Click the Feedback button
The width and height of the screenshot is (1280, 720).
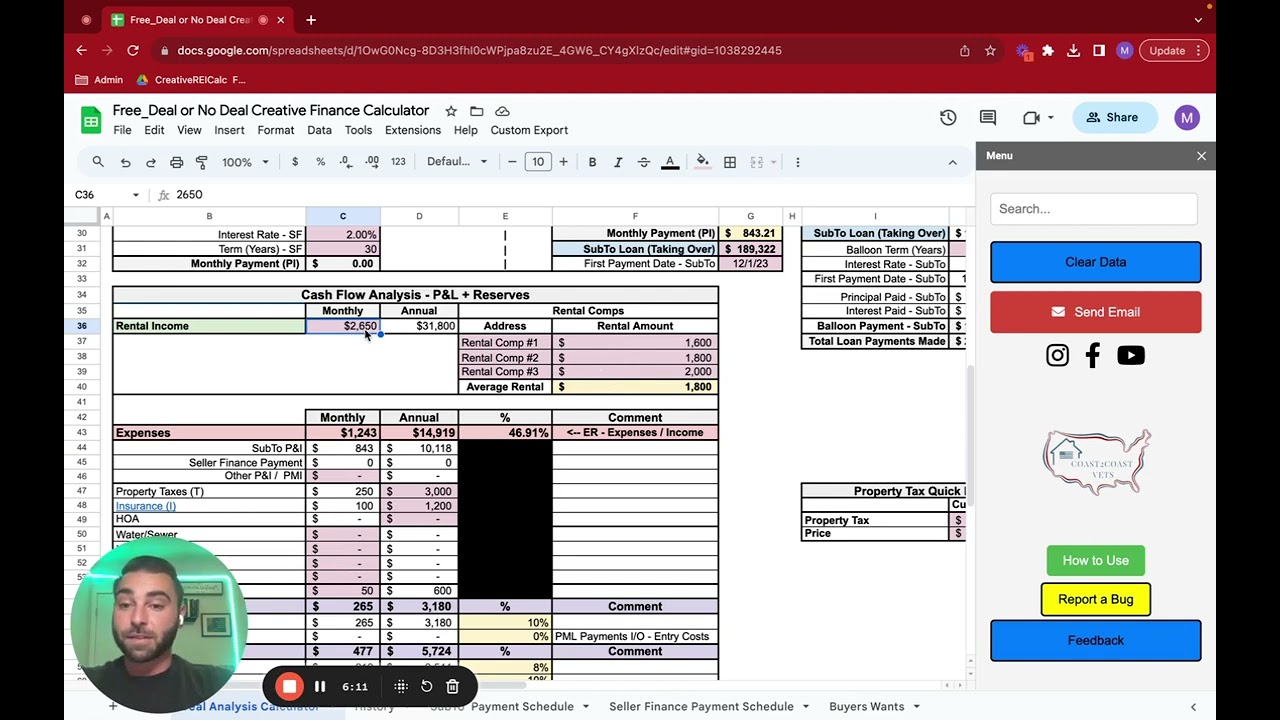point(1095,640)
